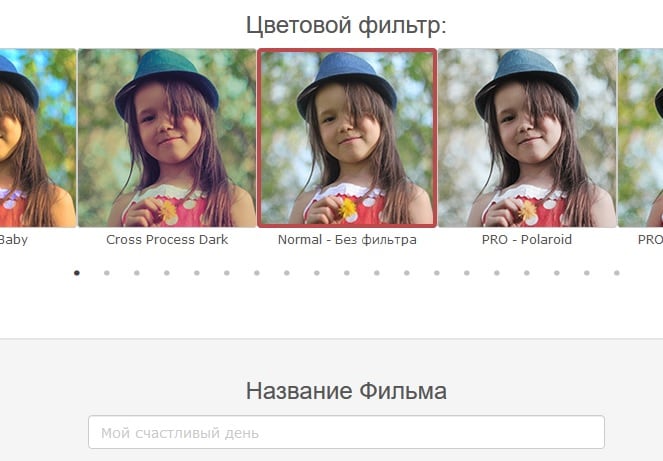The width and height of the screenshot is (663, 461).
Task: Go to the second-to-last pagination dot
Action: click(586, 273)
